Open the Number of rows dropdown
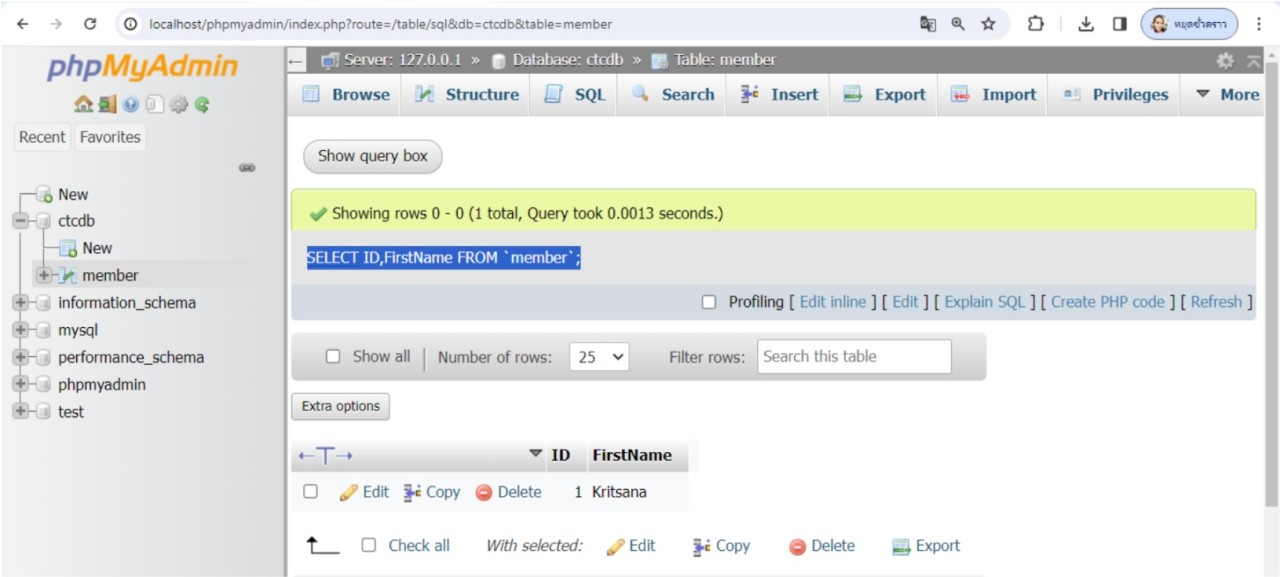This screenshot has width=1280, height=577. (598, 357)
